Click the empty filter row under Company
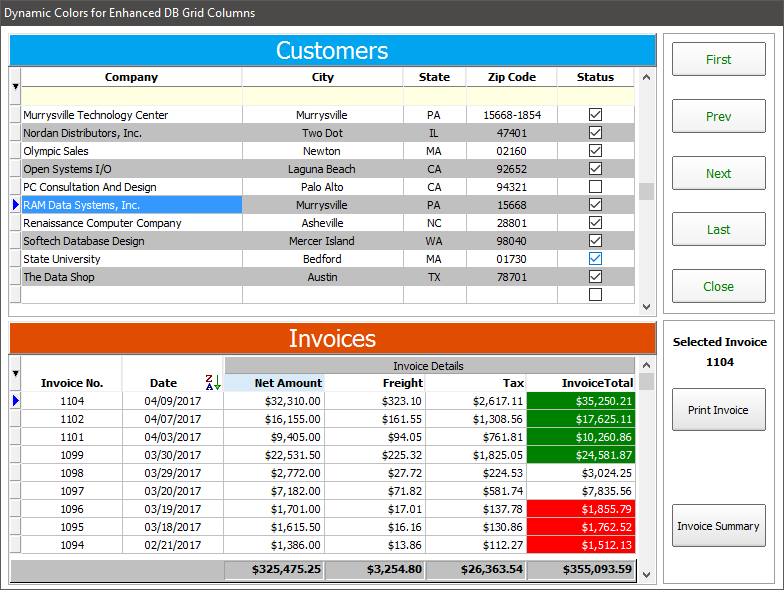Viewport: 784px width, 590px height. click(x=131, y=96)
